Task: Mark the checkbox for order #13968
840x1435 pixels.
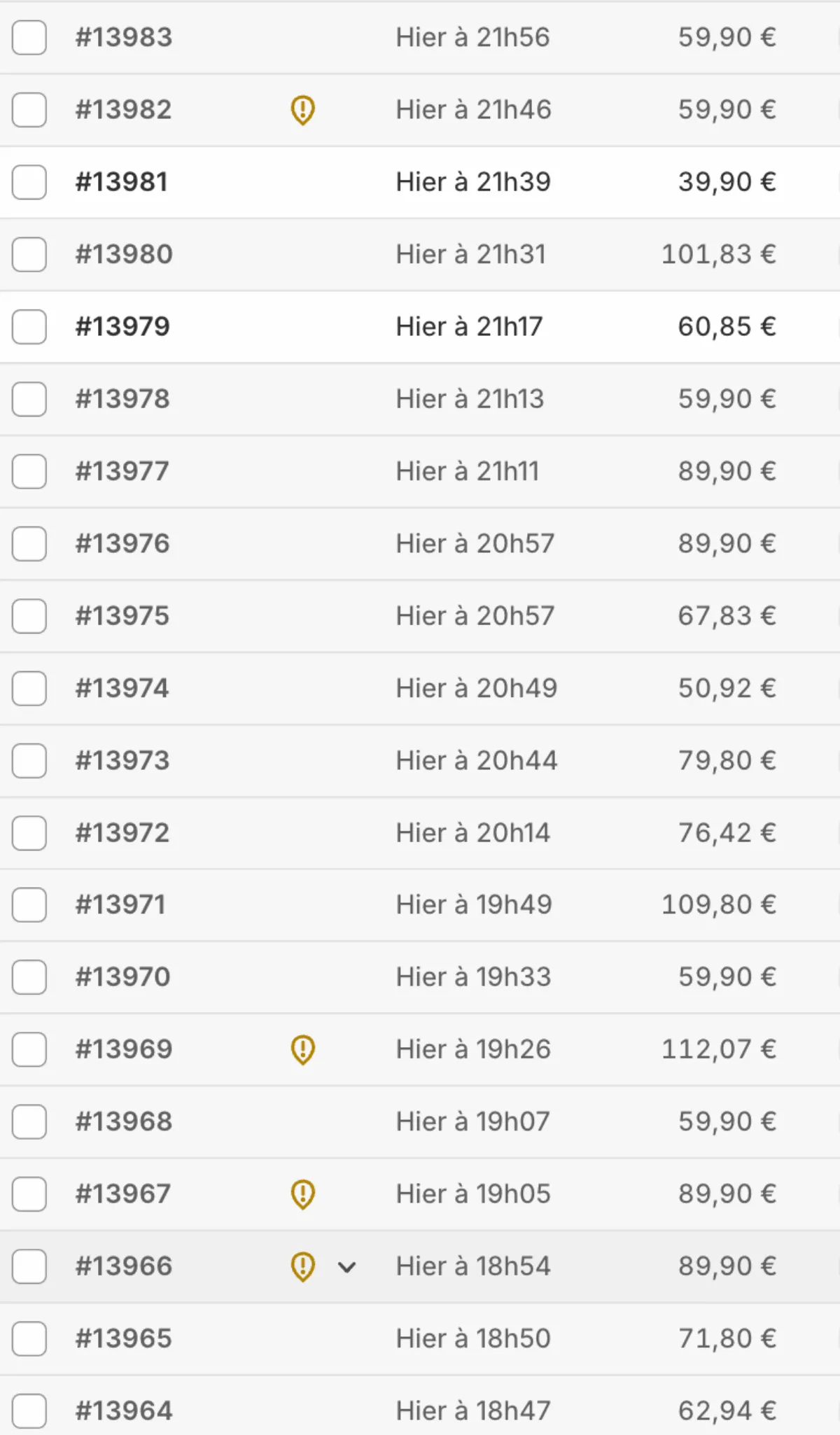Action: click(x=29, y=1122)
